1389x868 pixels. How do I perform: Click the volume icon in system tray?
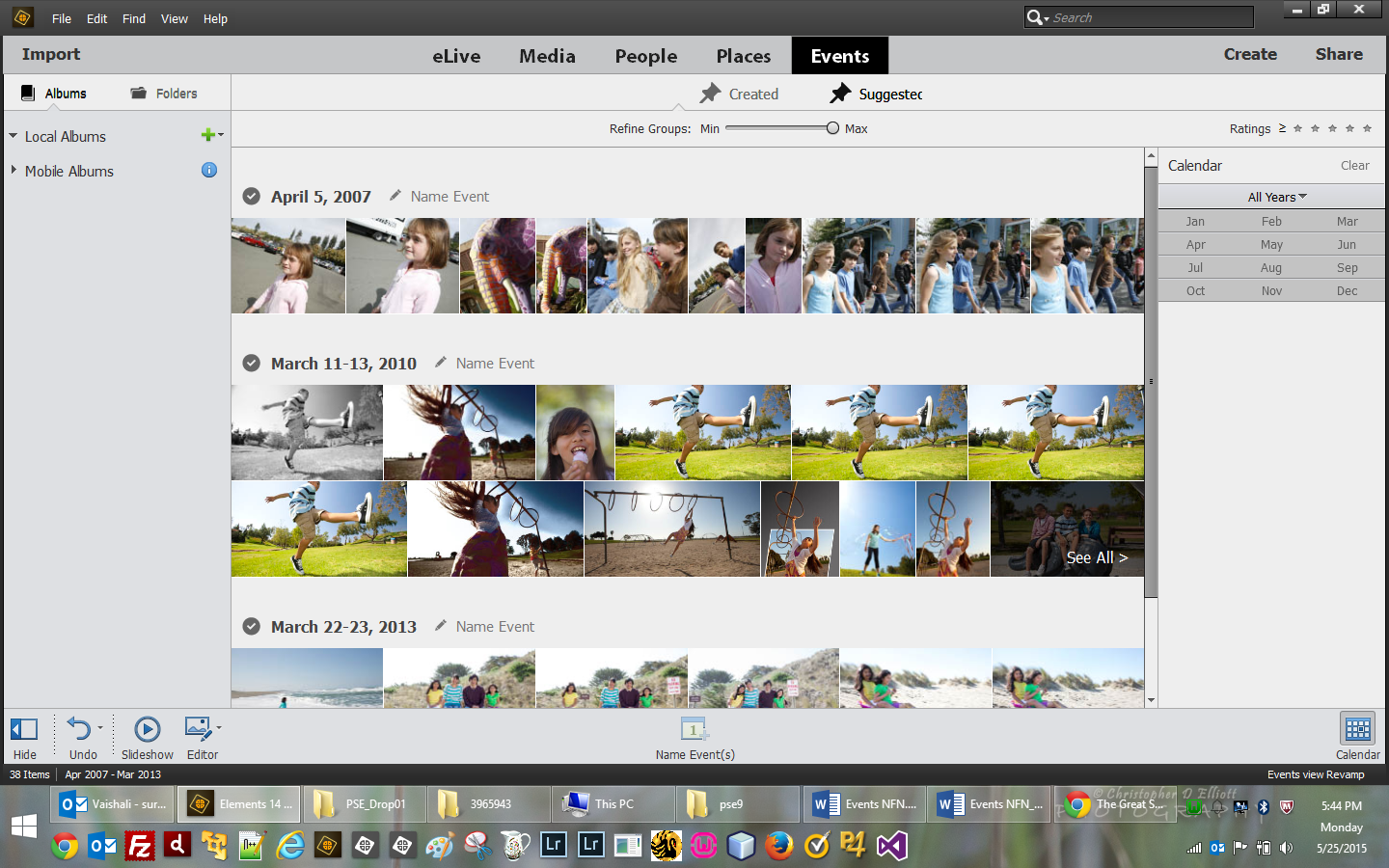pyautogui.click(x=1286, y=848)
